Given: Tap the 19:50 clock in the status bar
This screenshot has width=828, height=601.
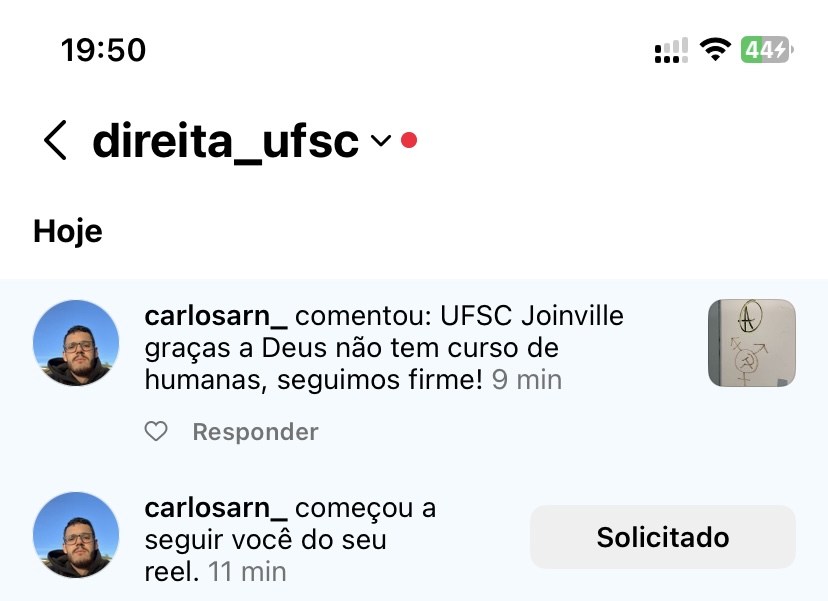Looking at the screenshot, I should click(103, 49).
